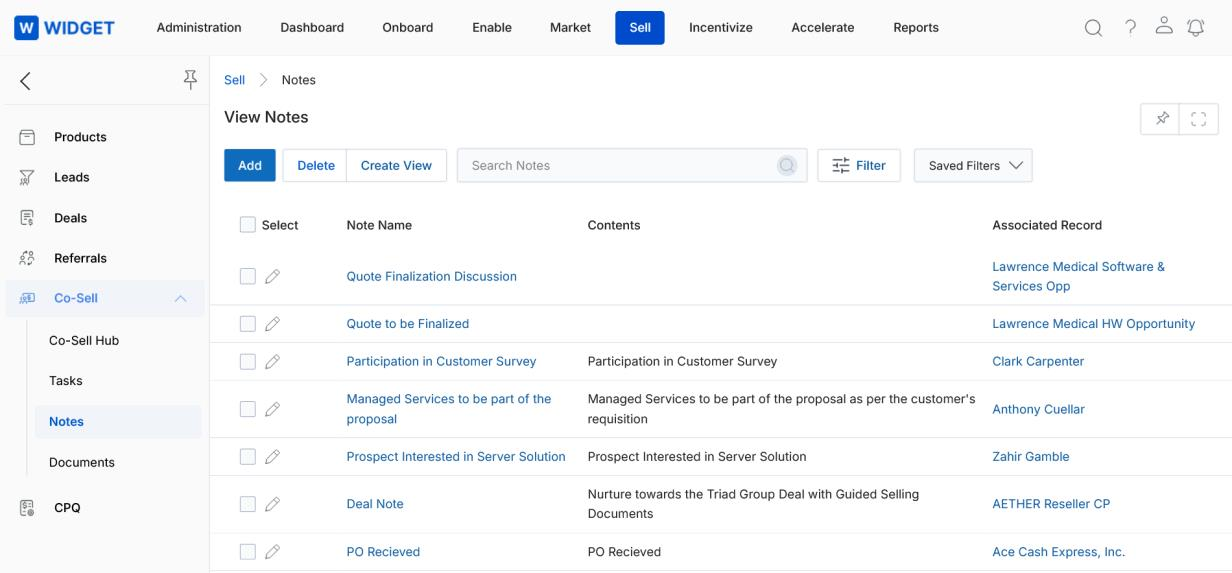Open Anthony Cuellar associated record
This screenshot has width=1232, height=573.
[x=1038, y=409]
